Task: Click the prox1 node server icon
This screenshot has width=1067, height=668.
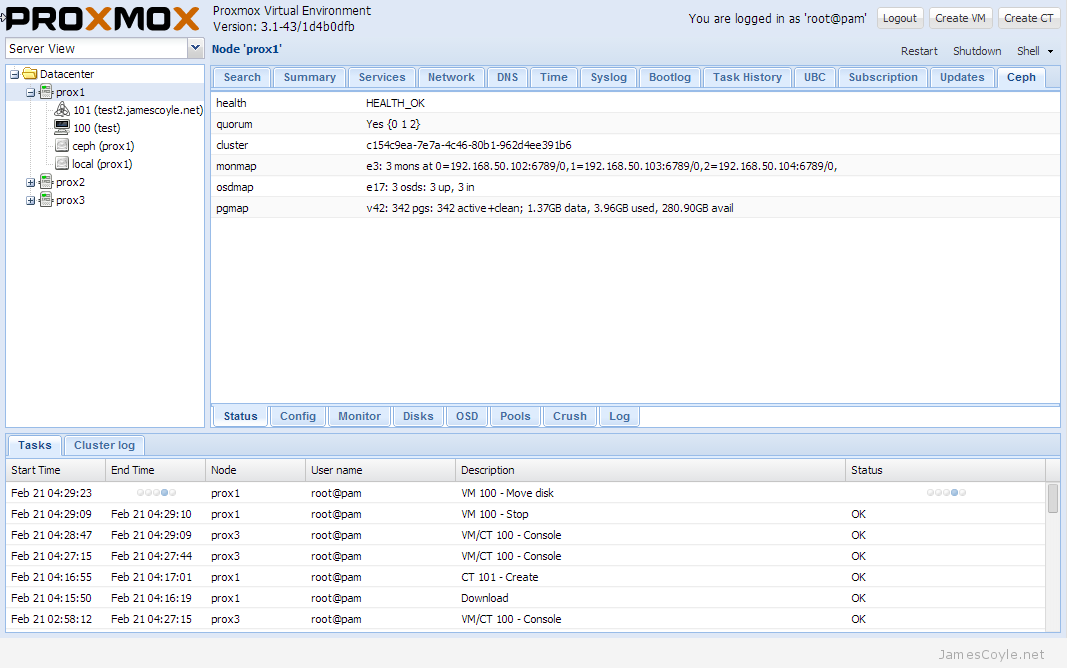Action: (46, 92)
